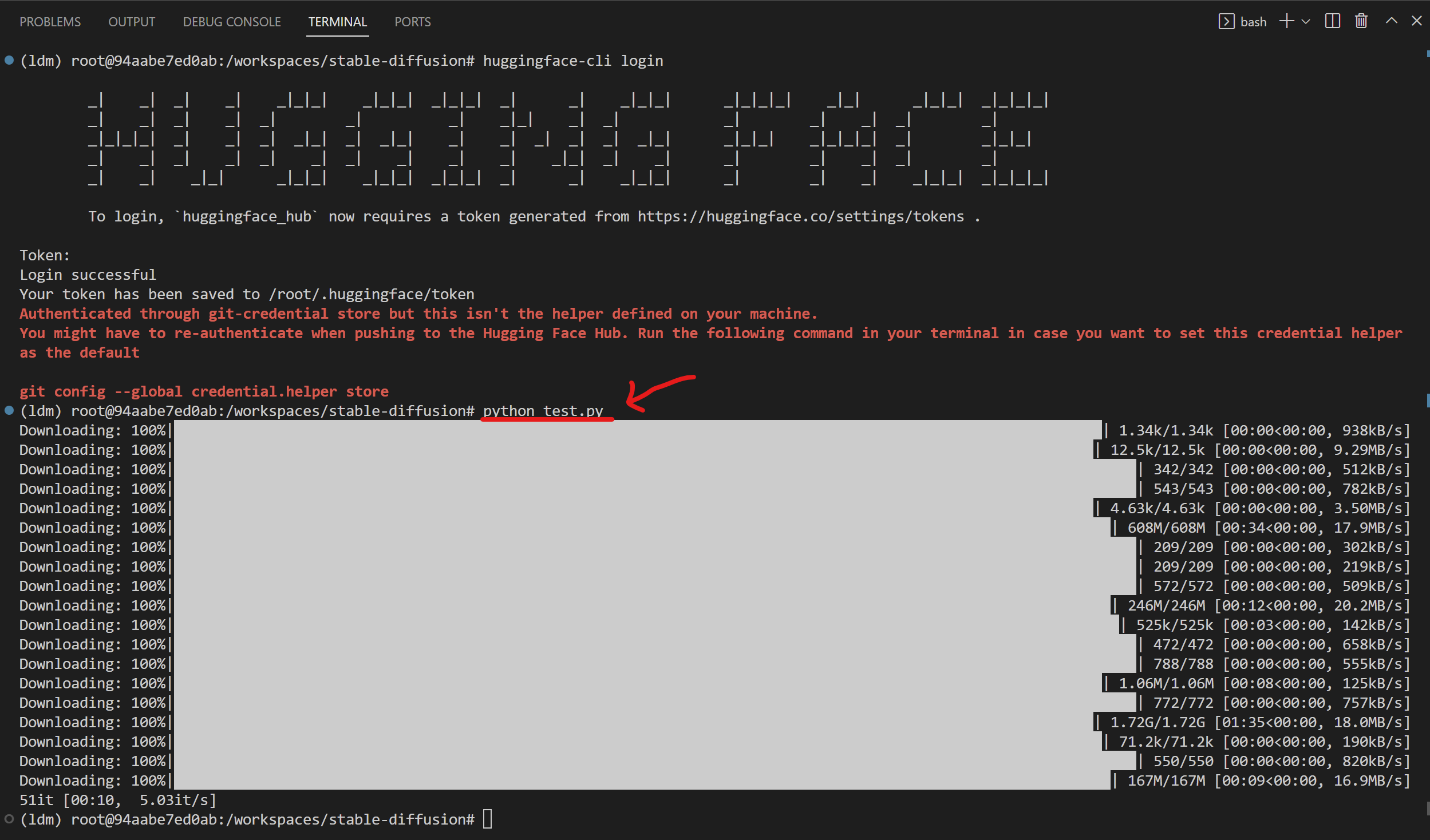
Task: Create a new terminal with plus icon
Action: tap(1286, 22)
